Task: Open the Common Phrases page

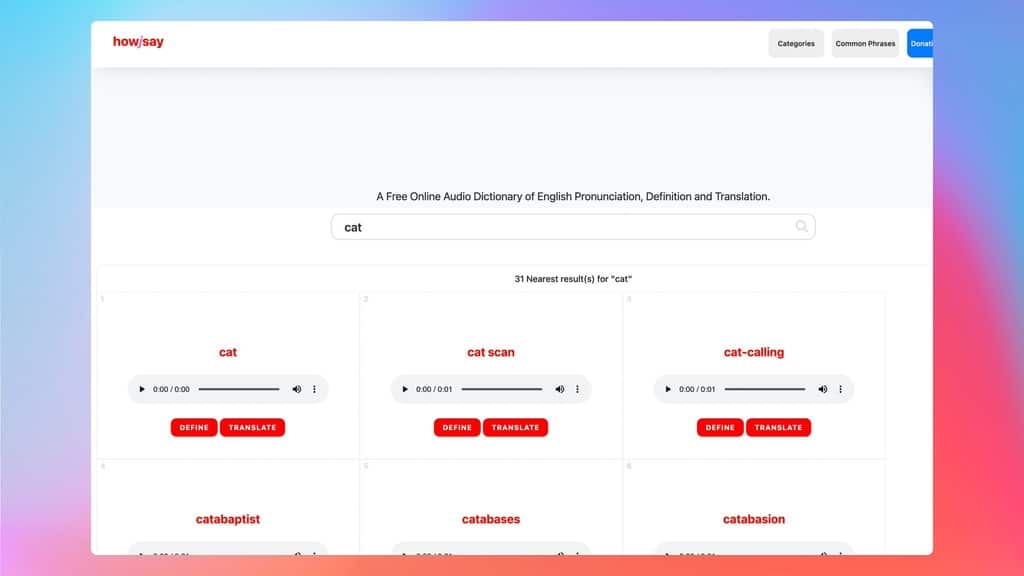Action: coord(864,43)
